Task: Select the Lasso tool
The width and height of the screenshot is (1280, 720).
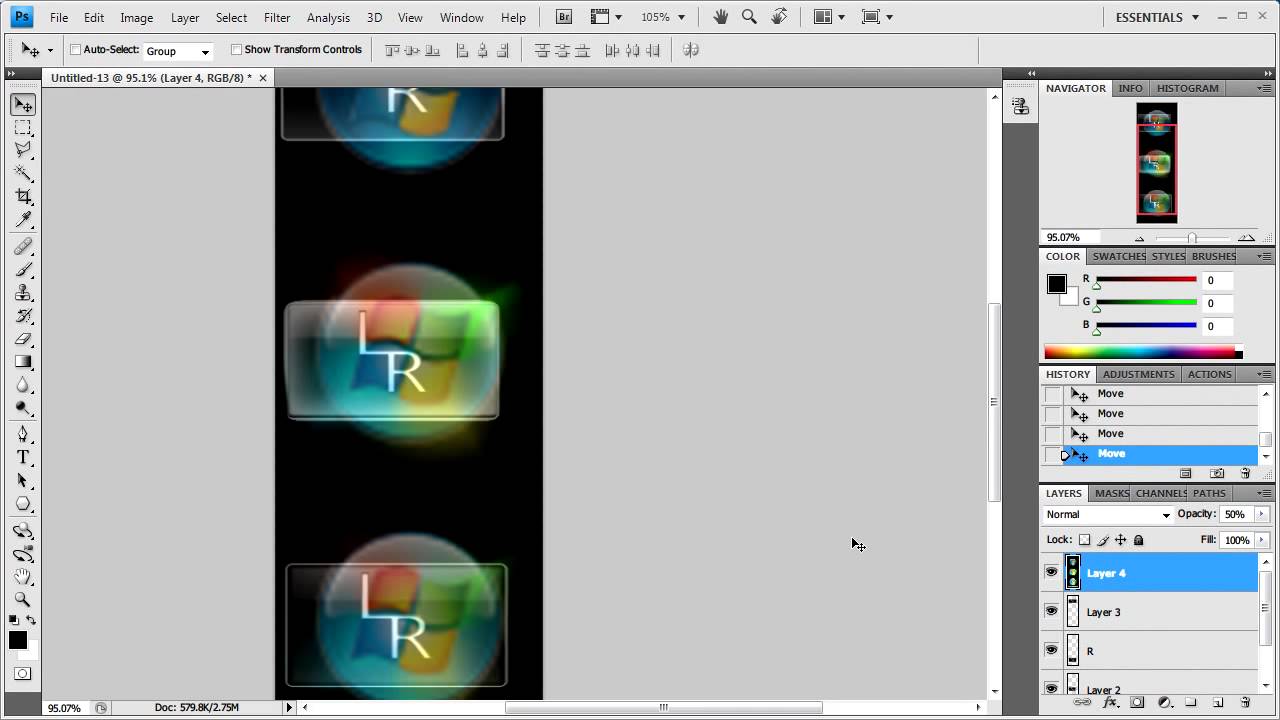Action: 23,151
